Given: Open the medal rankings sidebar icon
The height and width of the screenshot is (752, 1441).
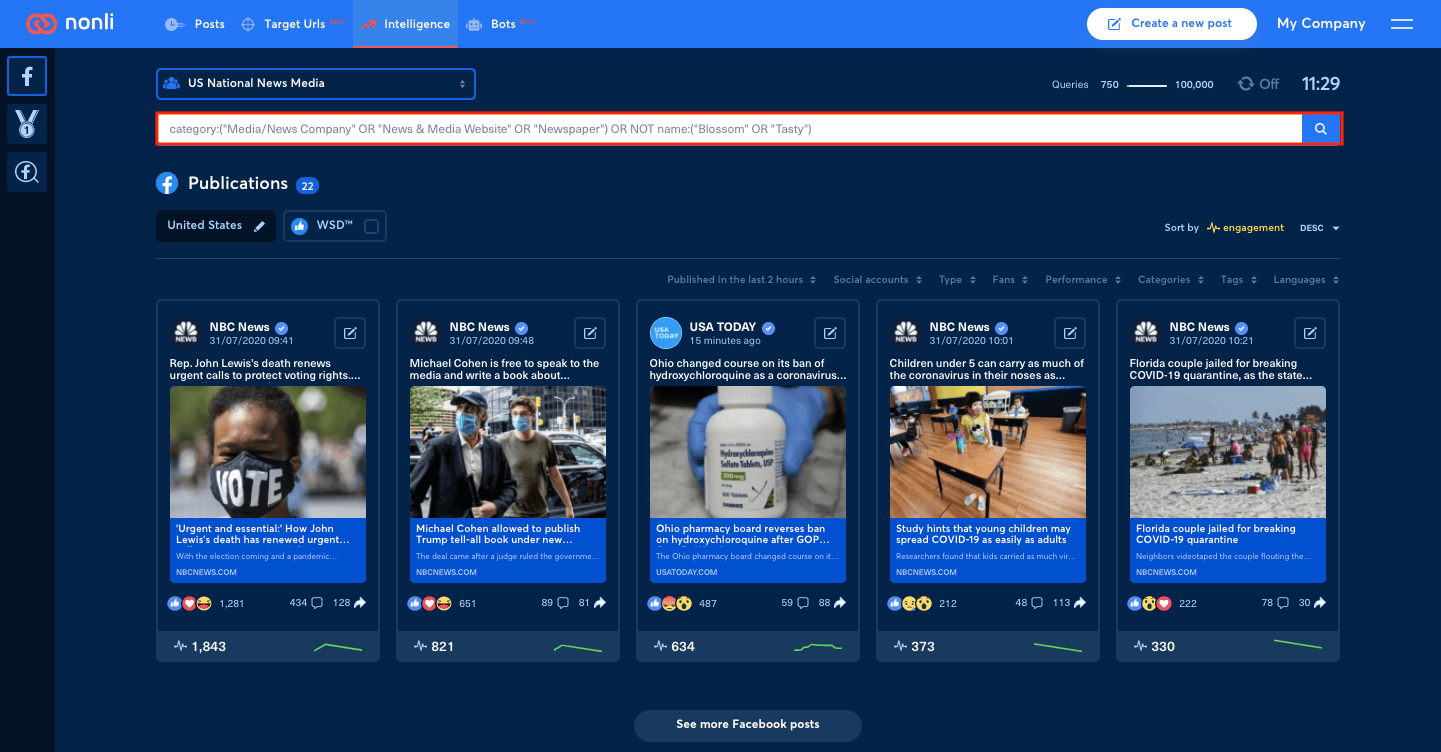Looking at the screenshot, I should pyautogui.click(x=27, y=124).
